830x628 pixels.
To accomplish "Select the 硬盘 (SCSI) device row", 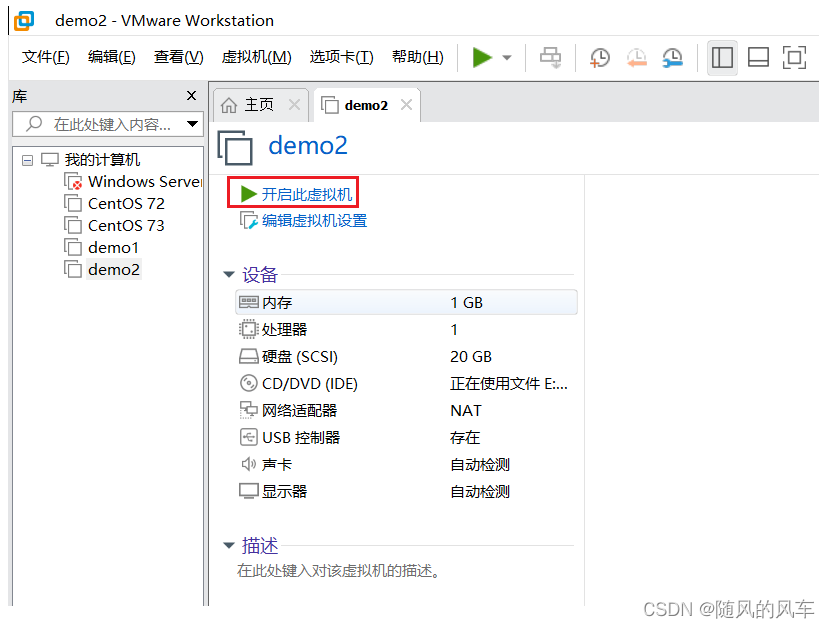I will [406, 356].
